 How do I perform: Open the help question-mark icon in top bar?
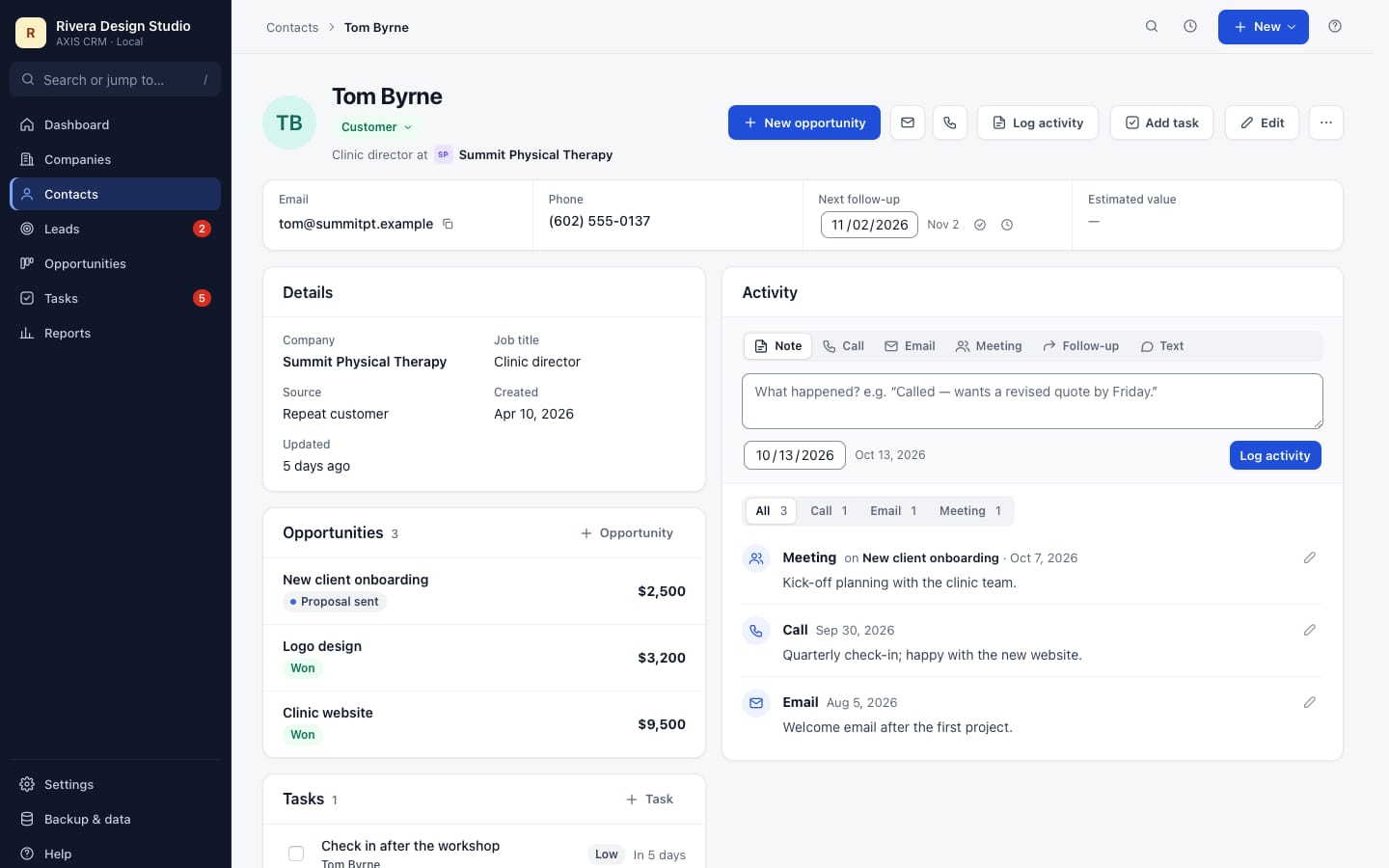[1335, 27]
